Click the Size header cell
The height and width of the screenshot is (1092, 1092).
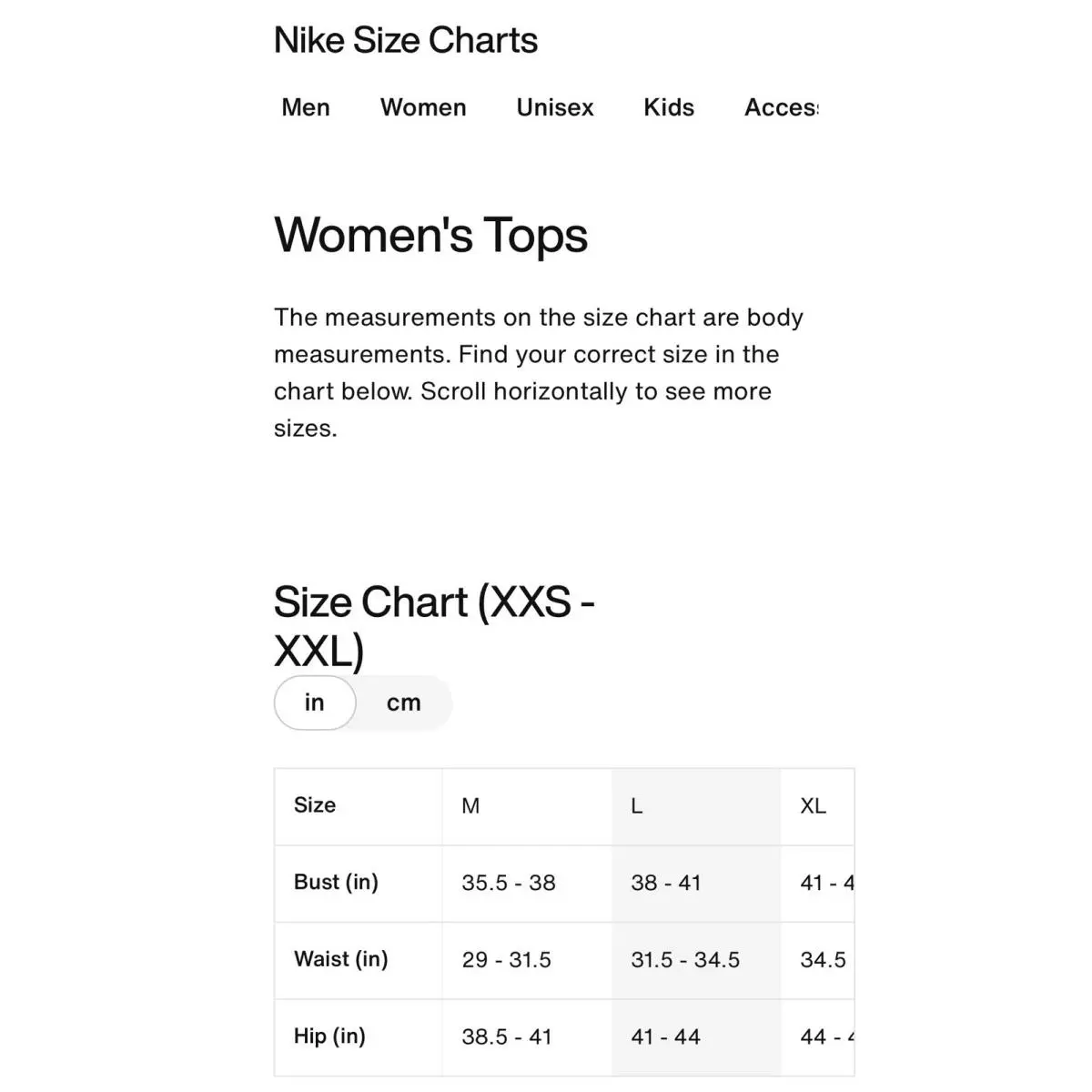[359, 806]
